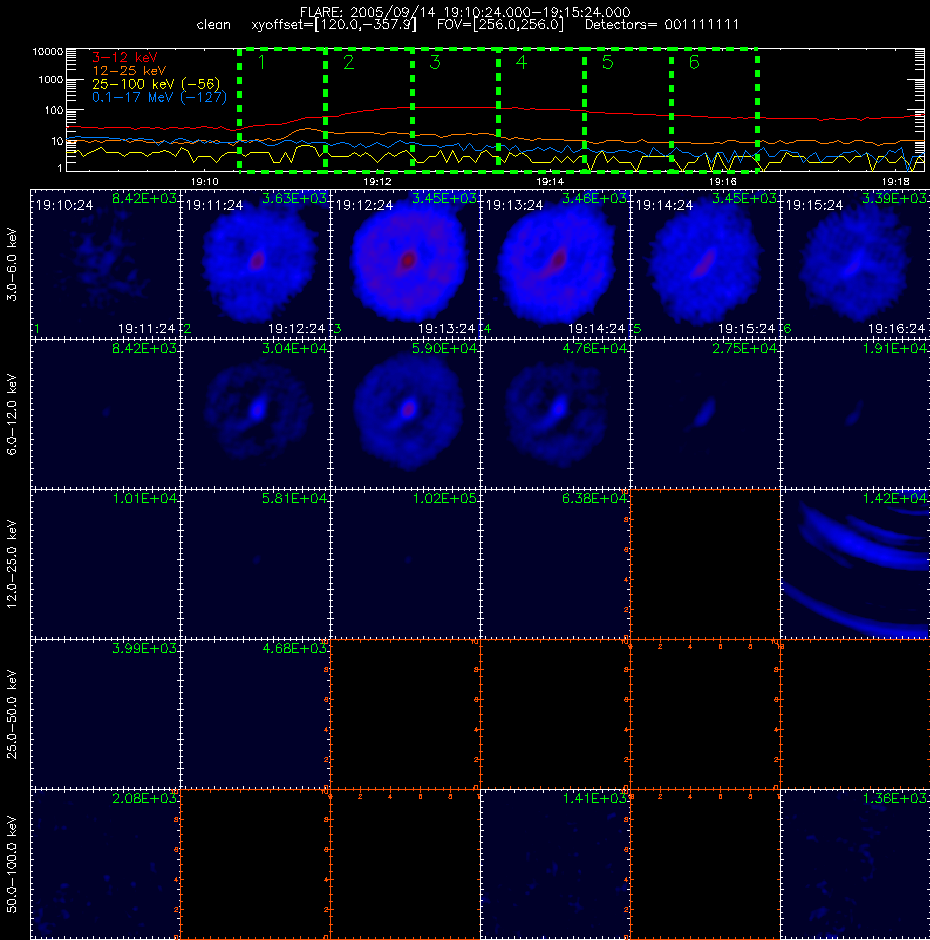Click the 19:11:24 end time in panel 1
The image size is (930, 940).
click(146, 329)
